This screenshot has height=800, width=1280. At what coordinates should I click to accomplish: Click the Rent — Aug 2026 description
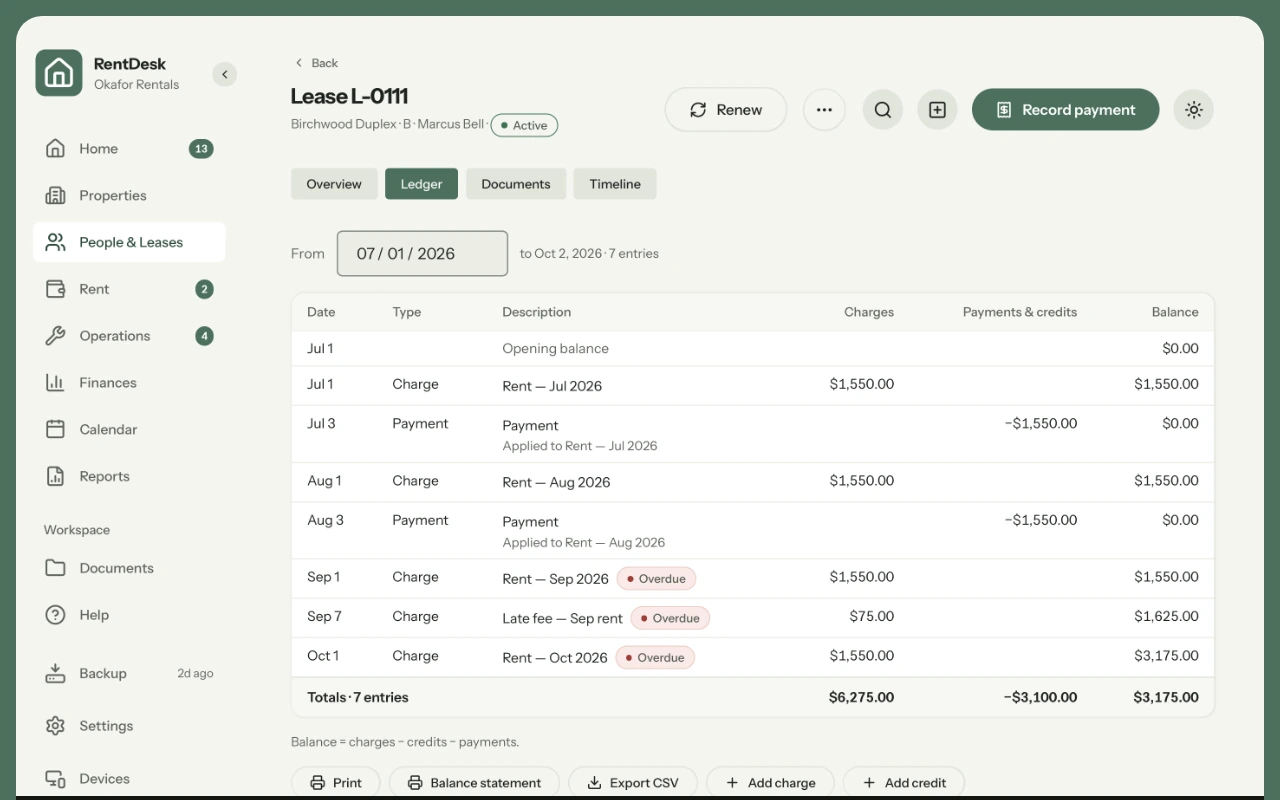click(556, 482)
